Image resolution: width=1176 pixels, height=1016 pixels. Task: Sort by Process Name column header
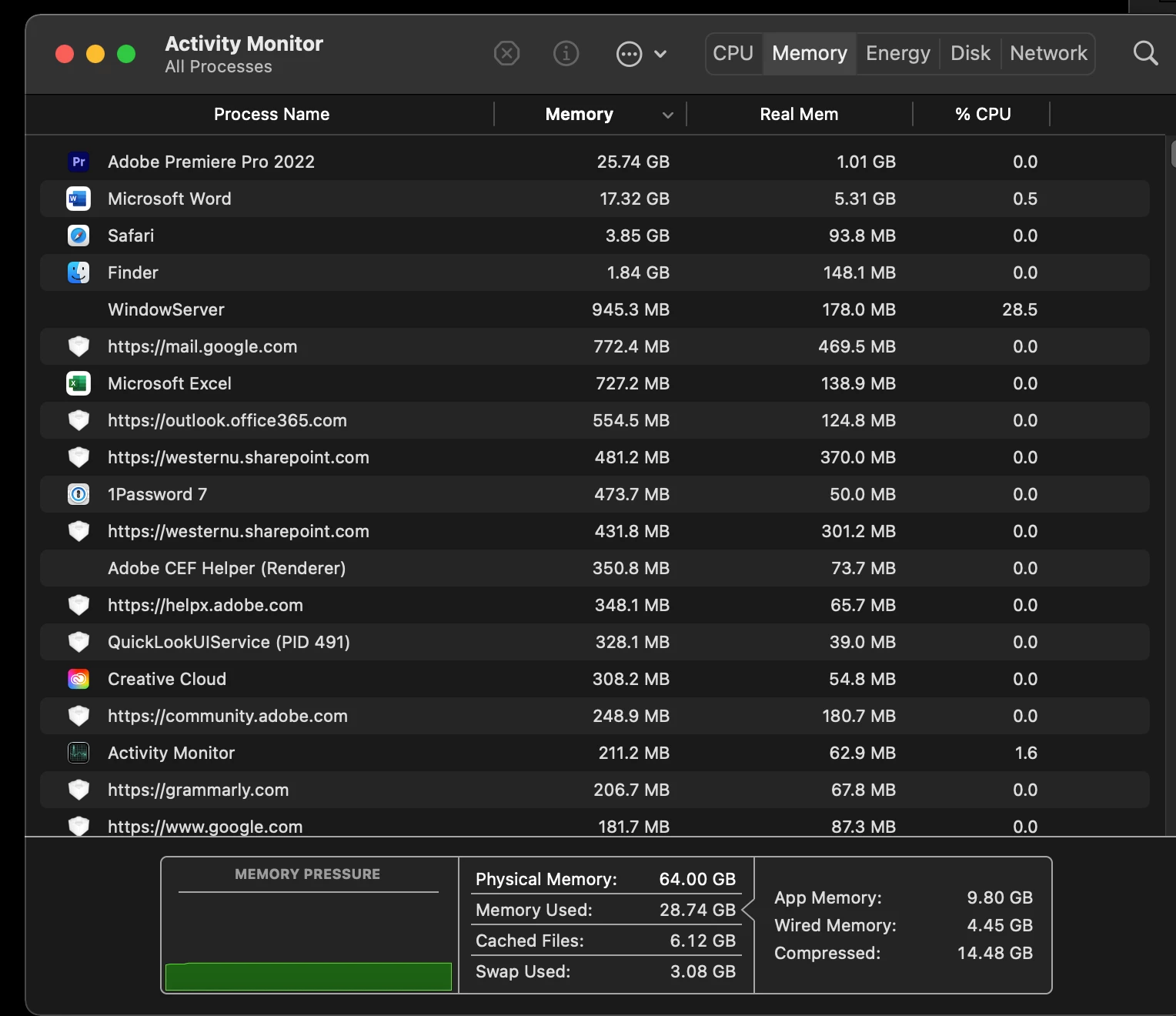[x=272, y=114]
